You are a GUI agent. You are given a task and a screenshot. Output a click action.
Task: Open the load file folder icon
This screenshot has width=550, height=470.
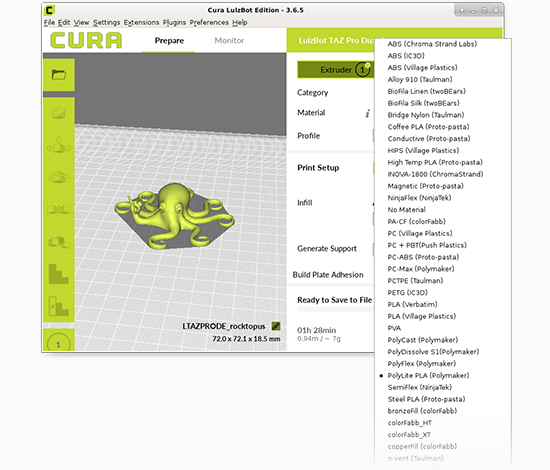[x=59, y=75]
